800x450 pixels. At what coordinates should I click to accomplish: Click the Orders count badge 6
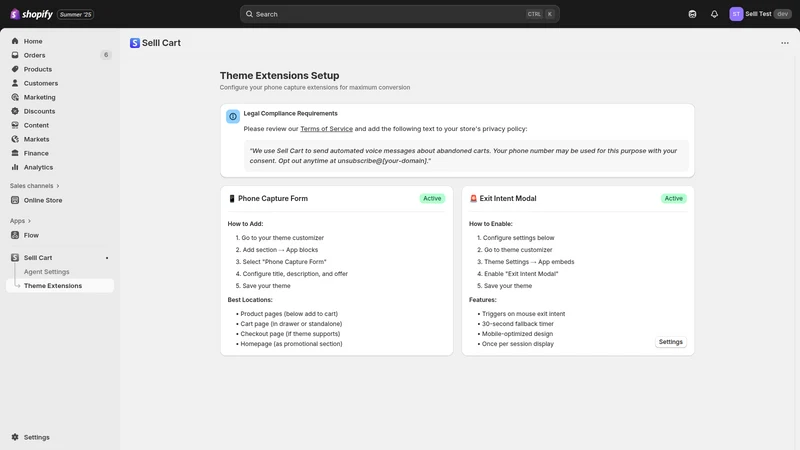106,55
